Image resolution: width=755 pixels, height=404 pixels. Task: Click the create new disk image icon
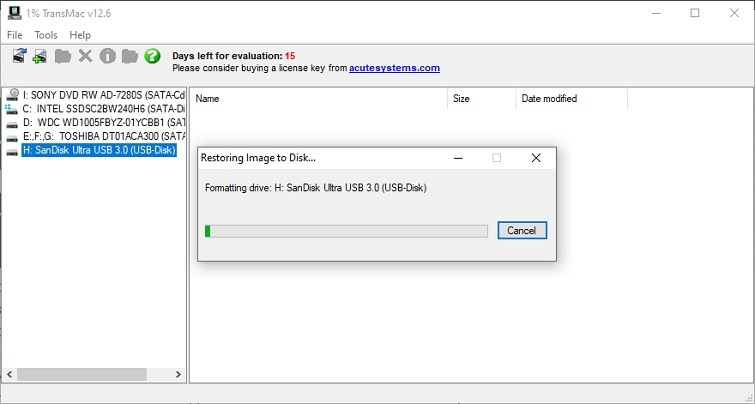tap(39, 56)
